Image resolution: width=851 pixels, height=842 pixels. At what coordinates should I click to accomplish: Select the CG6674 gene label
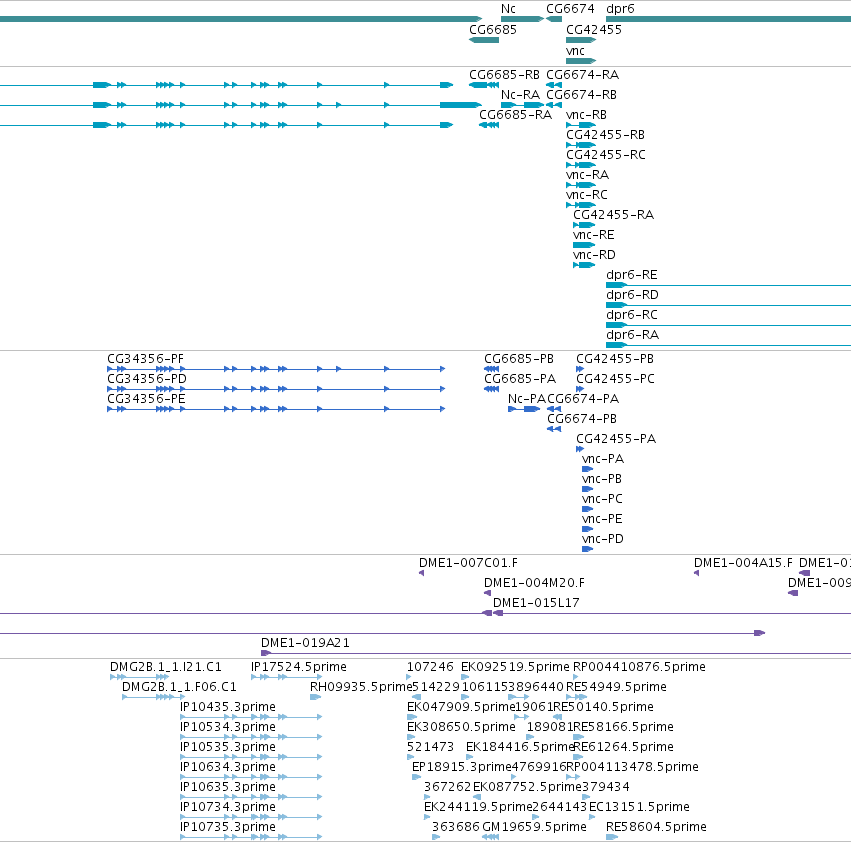tap(570, 9)
